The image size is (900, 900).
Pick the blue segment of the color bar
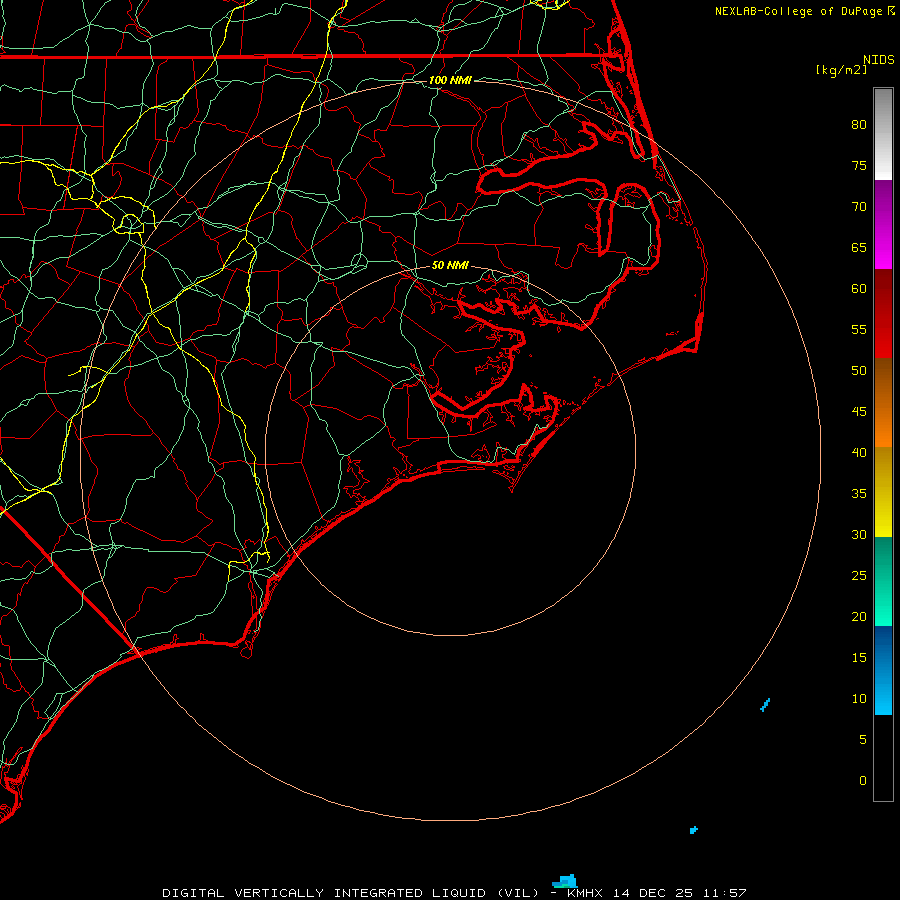883,670
